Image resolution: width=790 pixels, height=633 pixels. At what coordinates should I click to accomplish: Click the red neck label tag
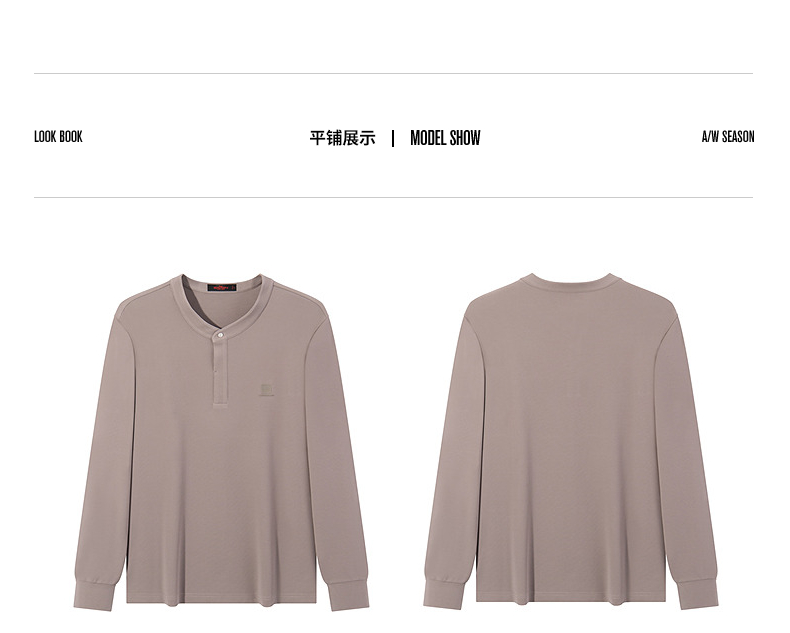222,288
